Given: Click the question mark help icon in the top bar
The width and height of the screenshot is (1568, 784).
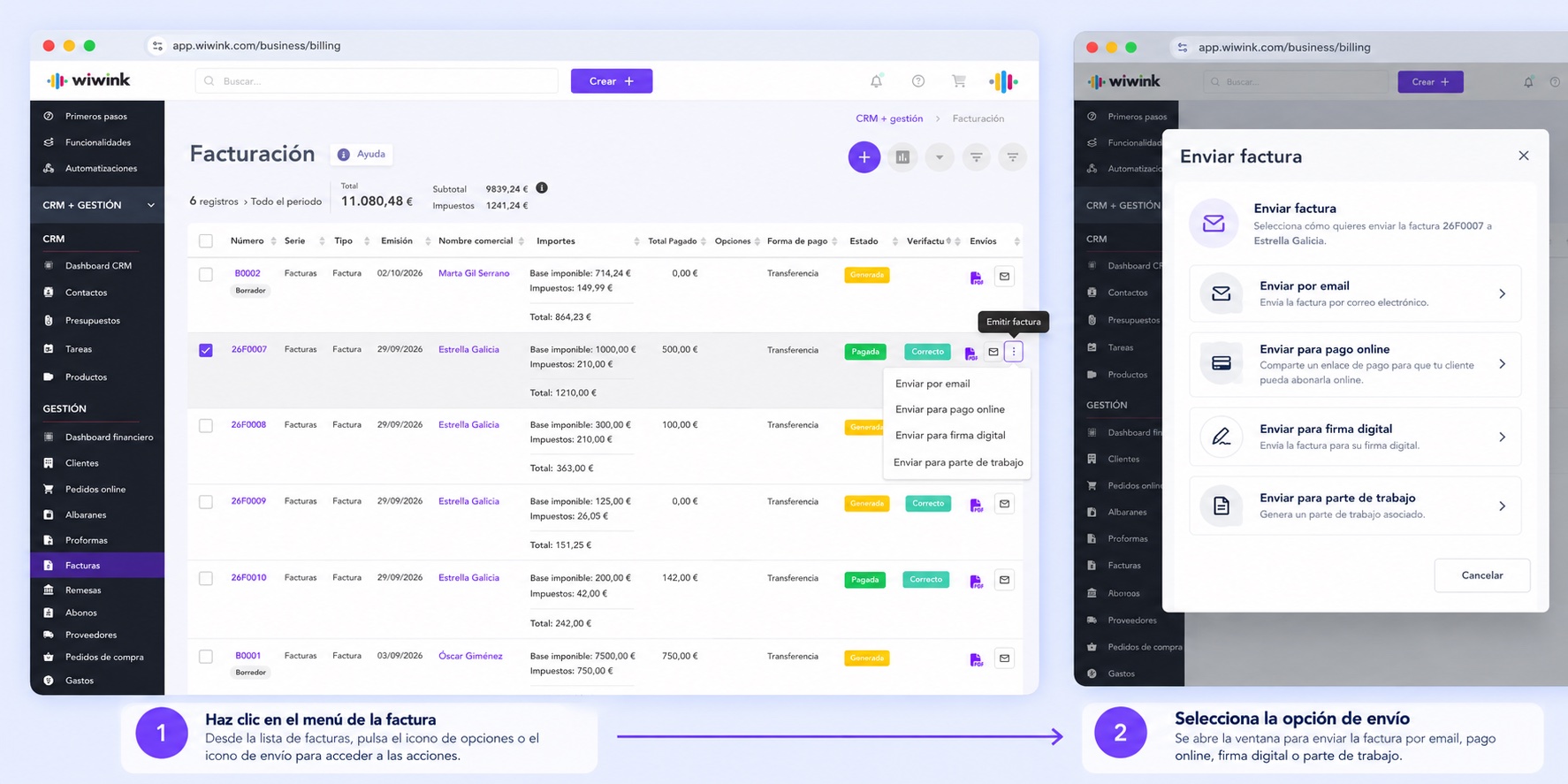Looking at the screenshot, I should (918, 81).
